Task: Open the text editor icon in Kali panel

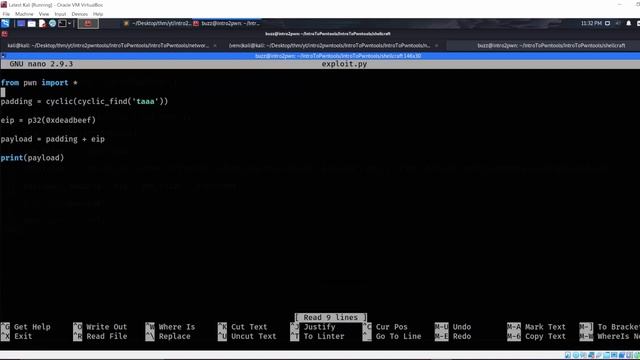Action: coord(42,24)
